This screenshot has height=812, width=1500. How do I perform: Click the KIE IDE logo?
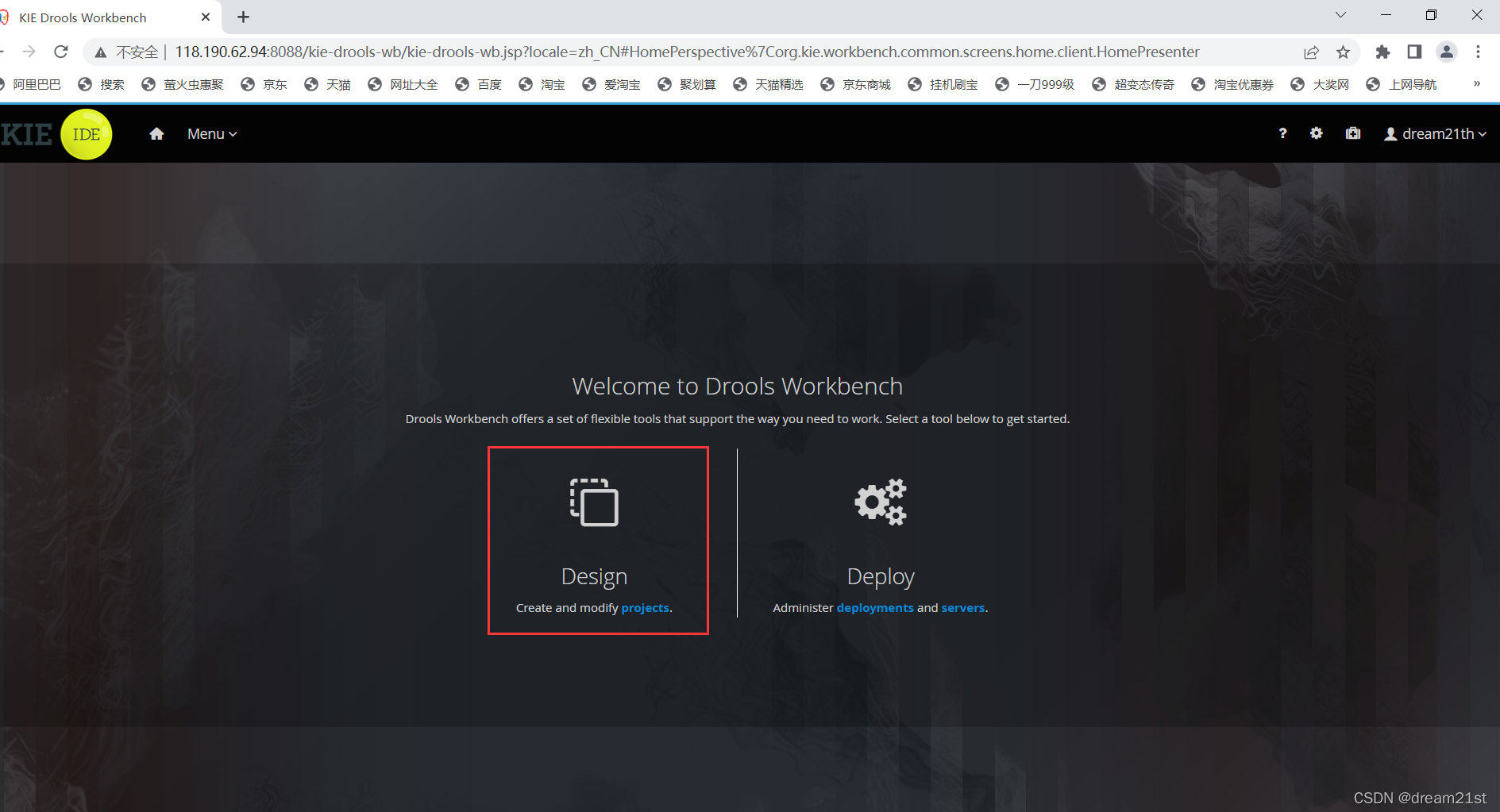pos(56,134)
